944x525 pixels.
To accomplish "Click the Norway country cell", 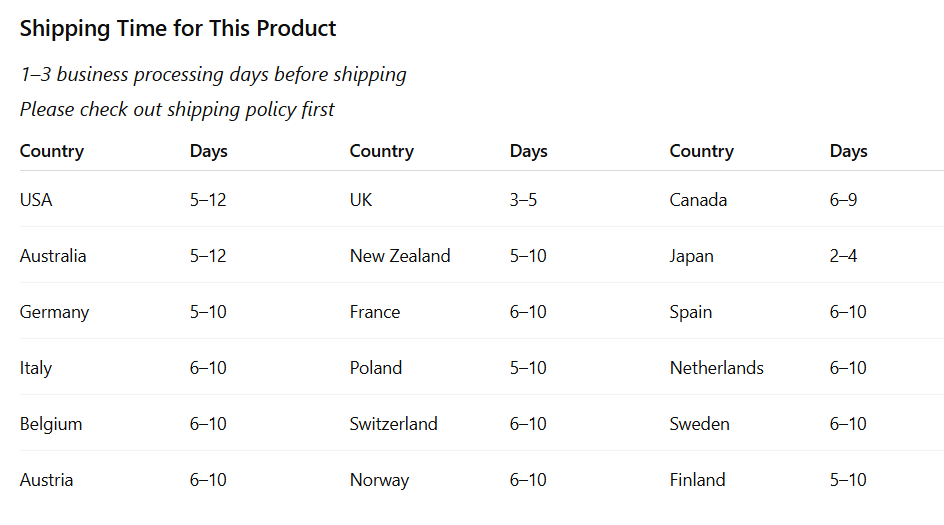I will tap(379, 480).
